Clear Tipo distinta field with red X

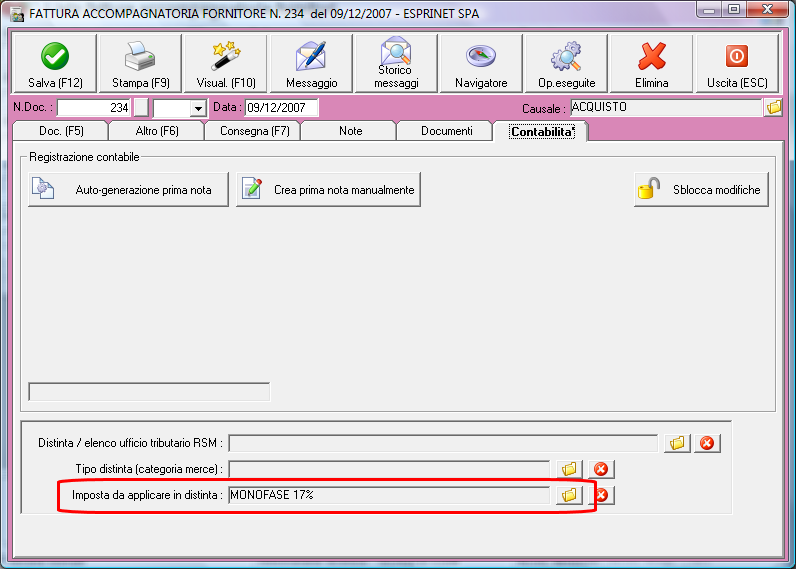pos(601,469)
